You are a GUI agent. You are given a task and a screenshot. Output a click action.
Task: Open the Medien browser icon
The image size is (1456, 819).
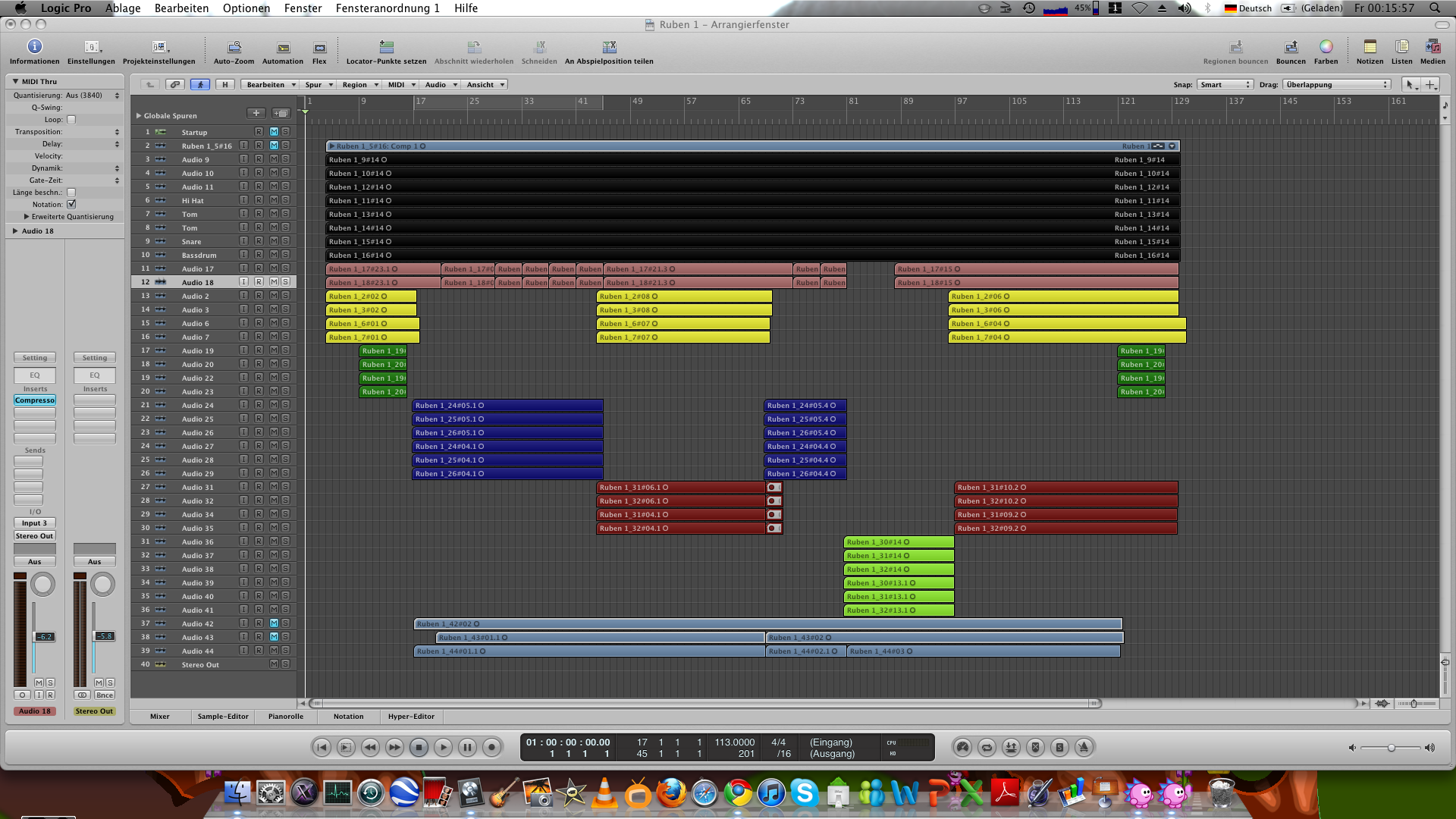click(x=1432, y=47)
